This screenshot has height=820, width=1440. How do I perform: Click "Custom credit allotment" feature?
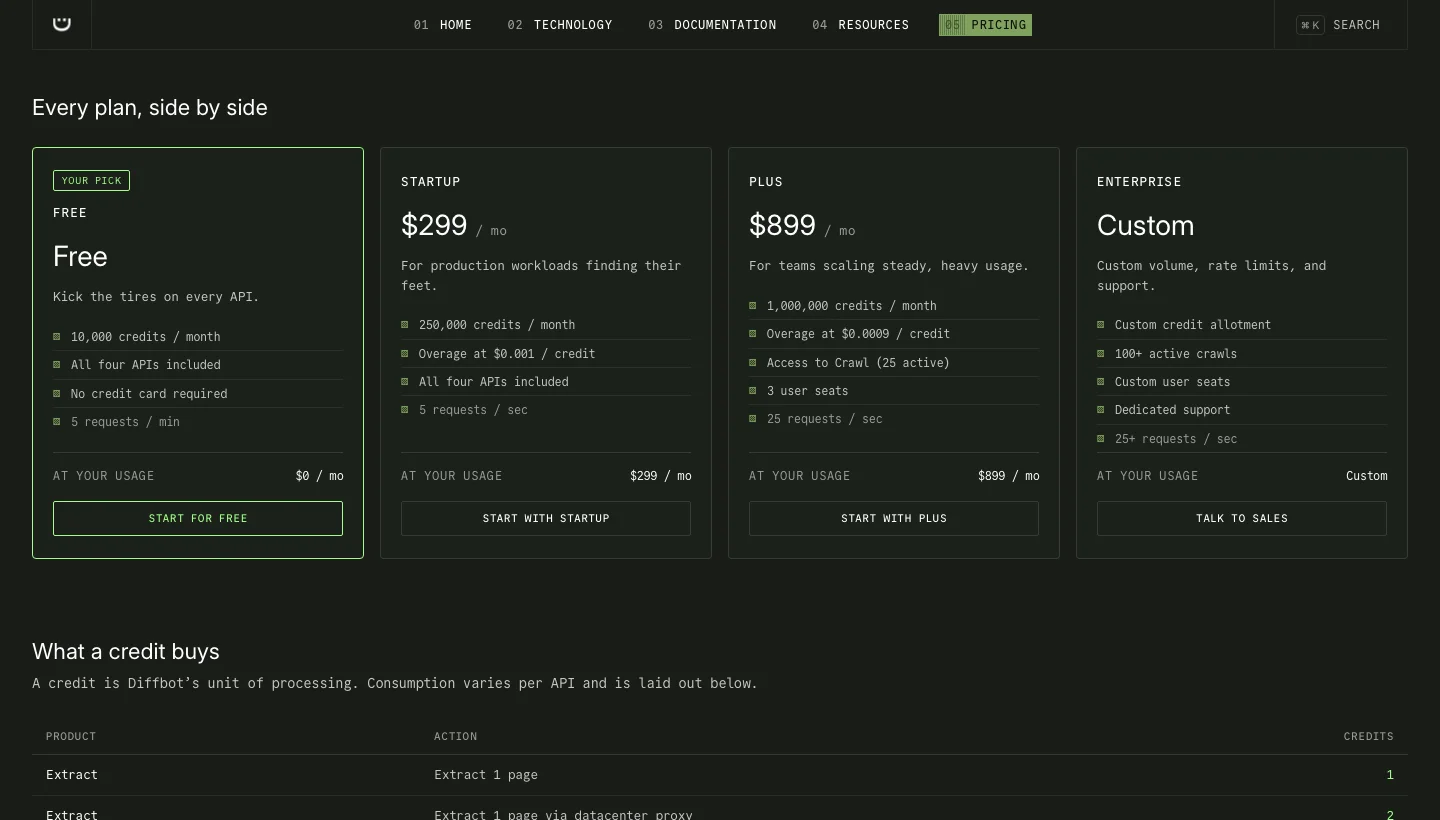(1193, 325)
